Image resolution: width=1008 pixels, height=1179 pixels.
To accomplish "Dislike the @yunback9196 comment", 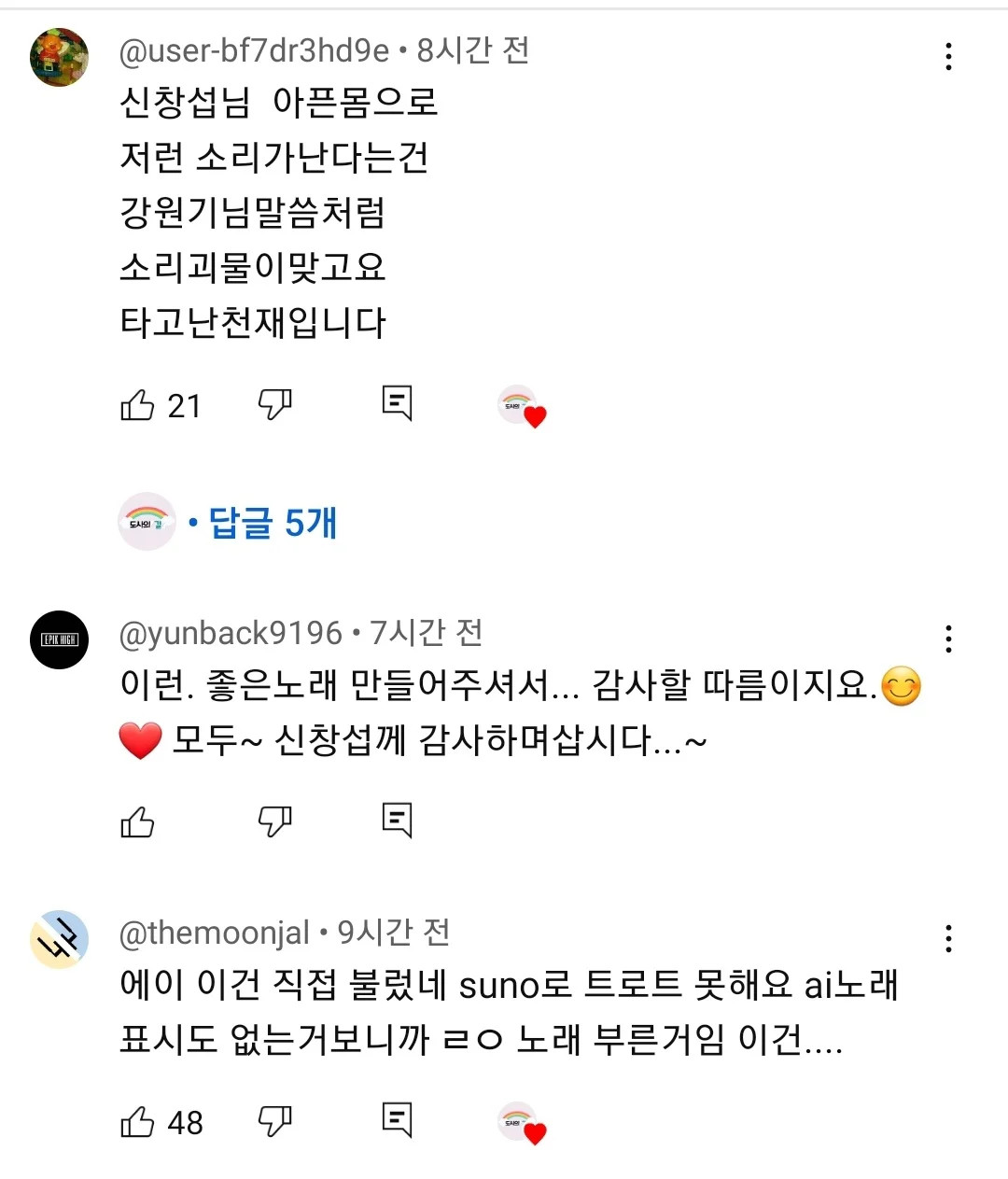I will [274, 821].
